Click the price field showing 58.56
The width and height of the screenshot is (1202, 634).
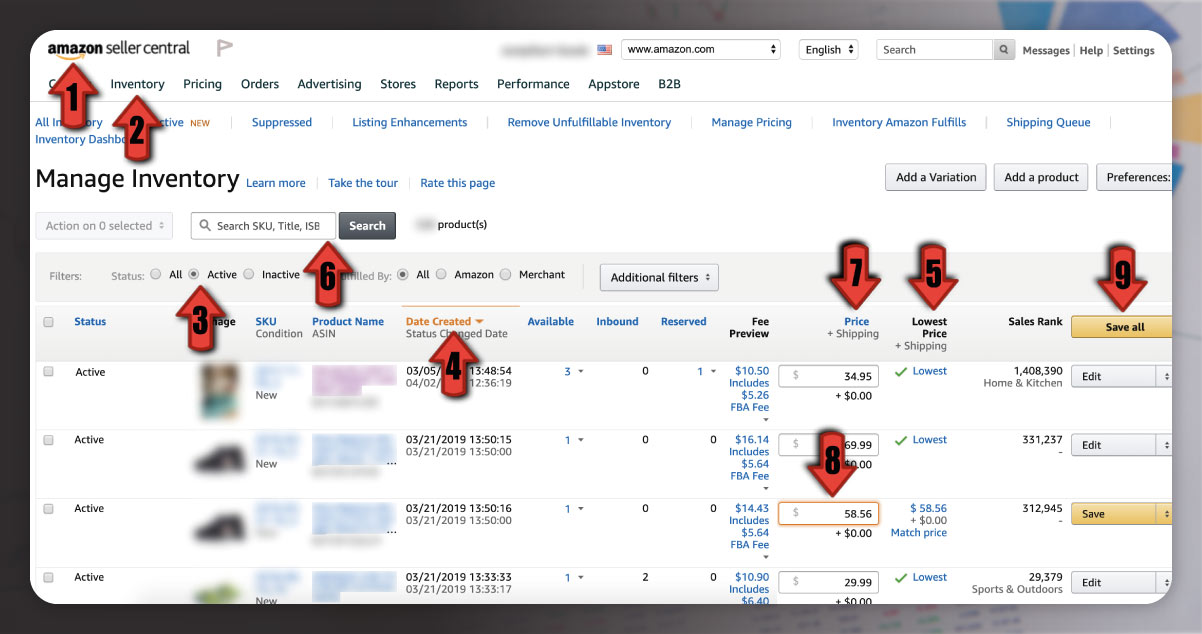point(828,513)
